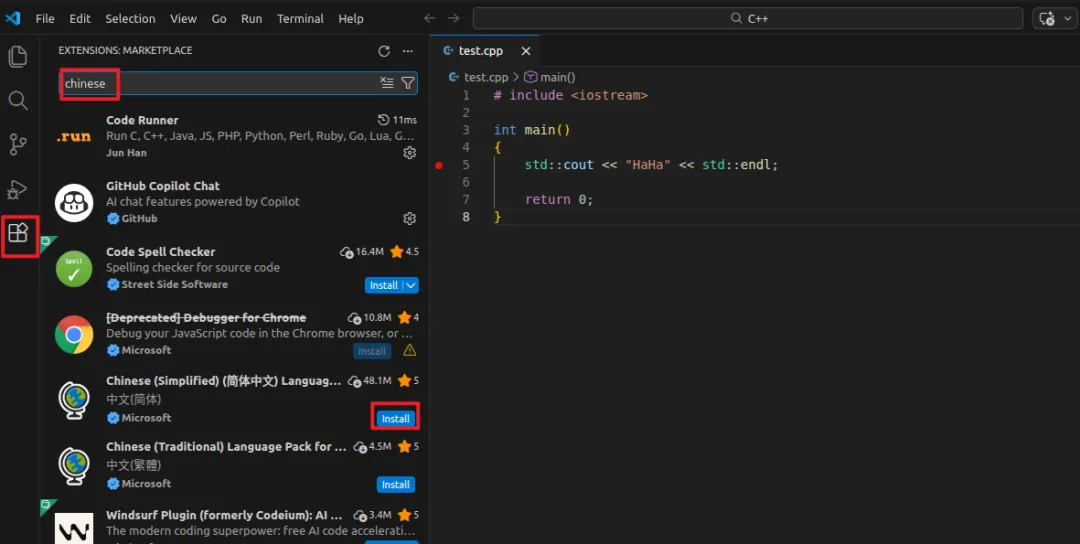Open the manage gear for GitHub Copilot Chat
1080x544 pixels.
(x=409, y=218)
